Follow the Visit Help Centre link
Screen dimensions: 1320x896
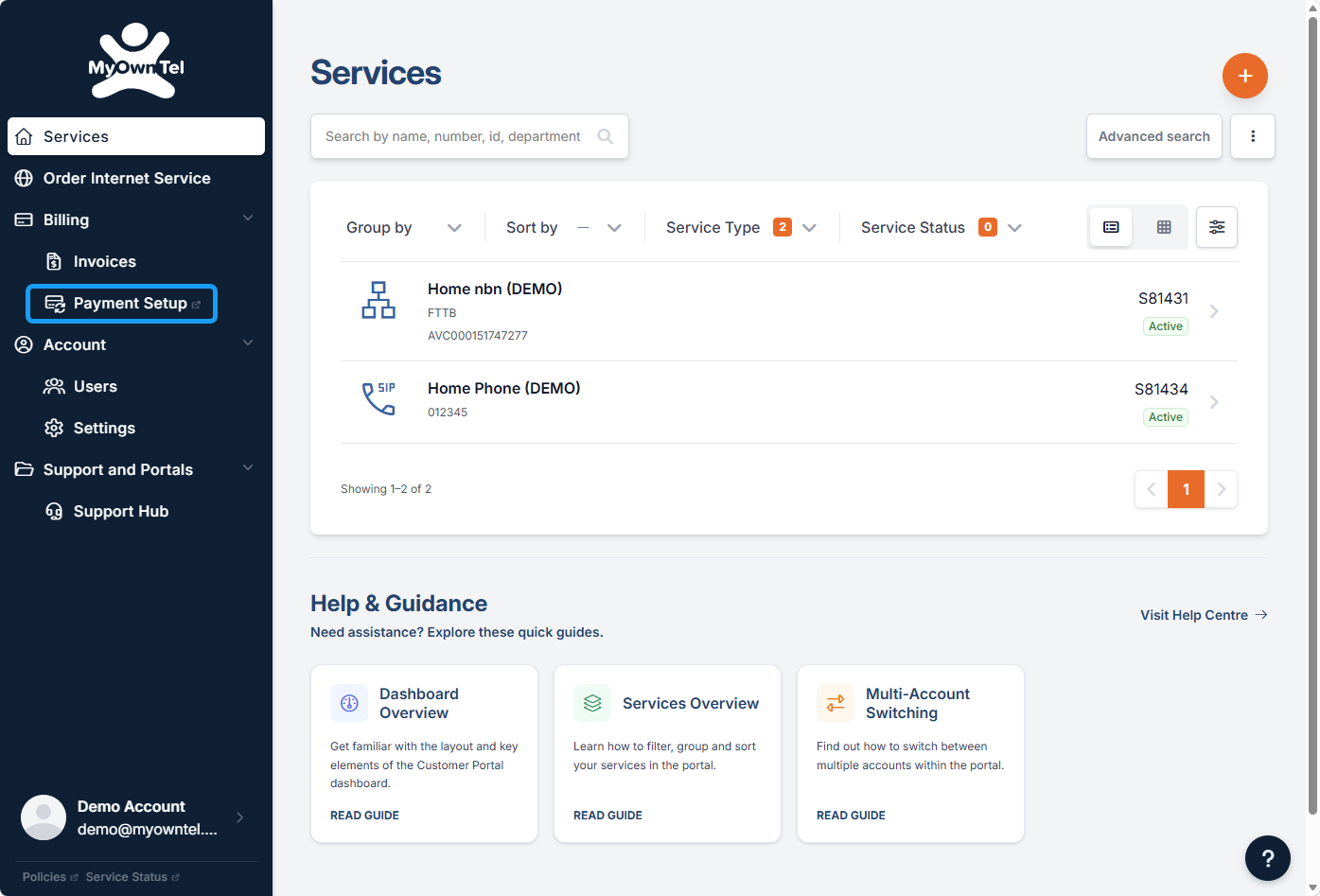(1204, 615)
